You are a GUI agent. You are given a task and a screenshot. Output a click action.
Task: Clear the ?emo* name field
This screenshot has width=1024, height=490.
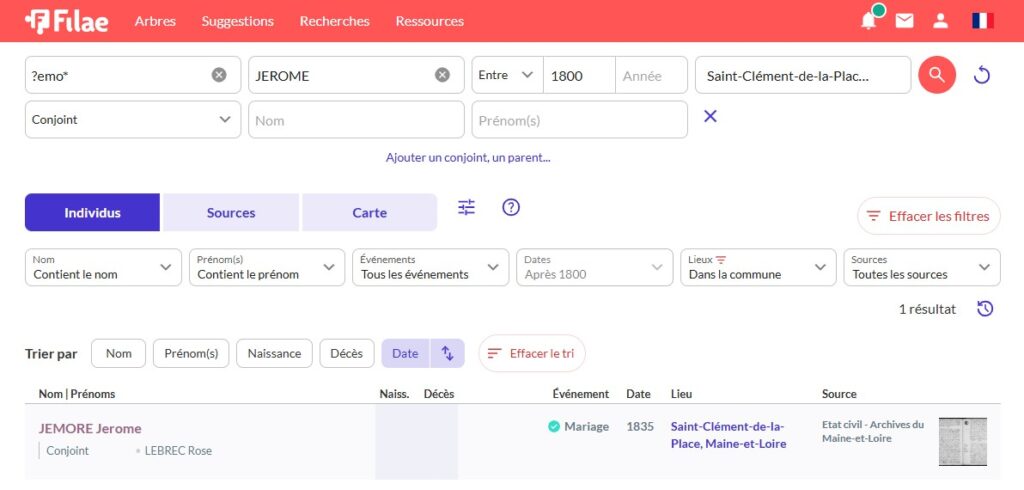click(x=219, y=75)
